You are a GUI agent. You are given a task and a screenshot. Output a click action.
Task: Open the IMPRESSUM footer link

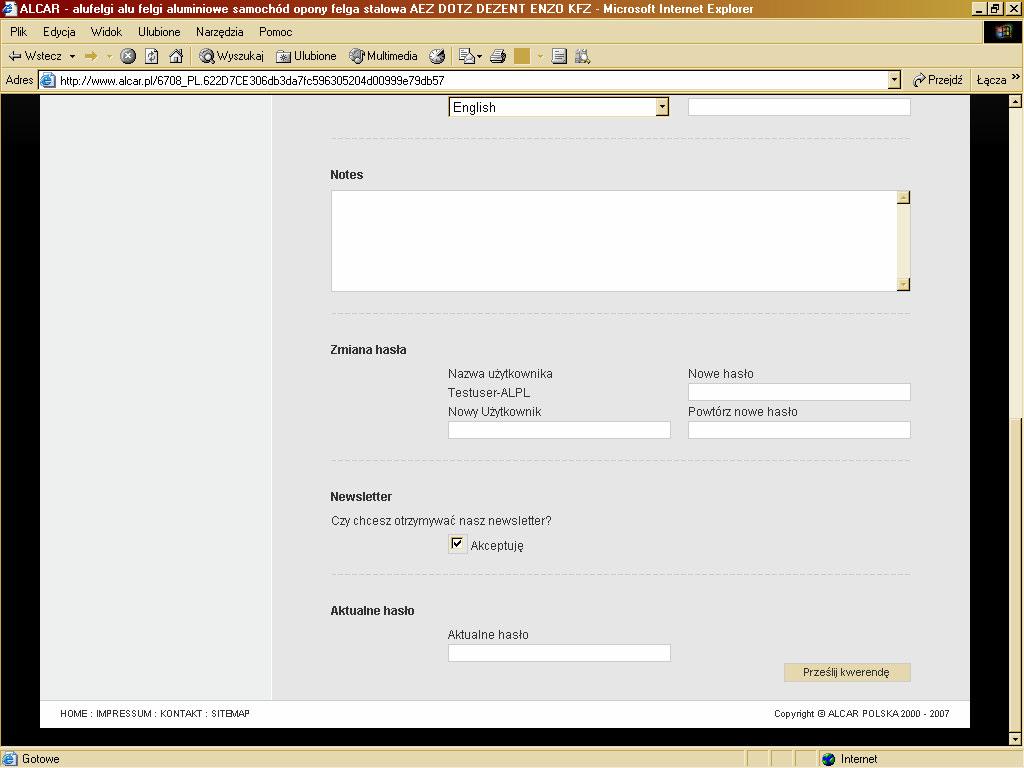[x=123, y=714]
